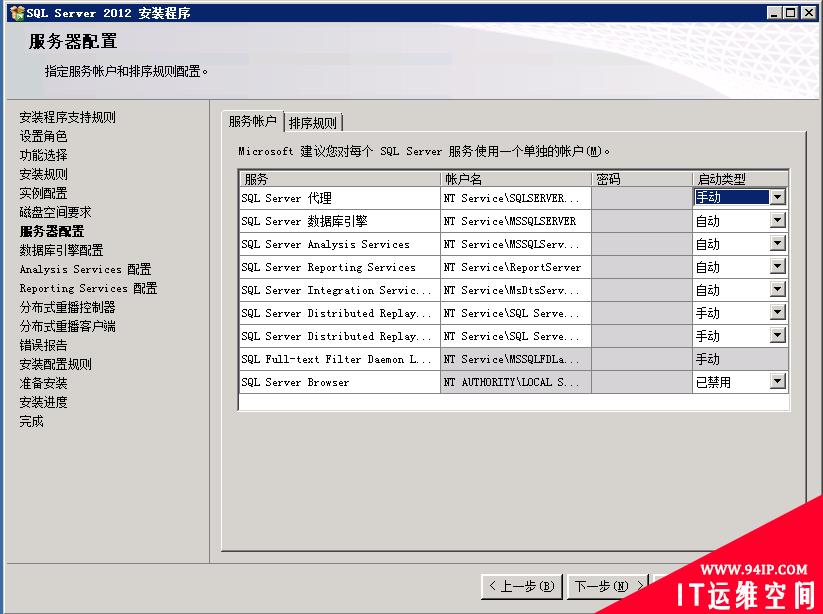This screenshot has width=823, height=614.
Task: Switch to the 服务帐户 tab
Action: 252,122
